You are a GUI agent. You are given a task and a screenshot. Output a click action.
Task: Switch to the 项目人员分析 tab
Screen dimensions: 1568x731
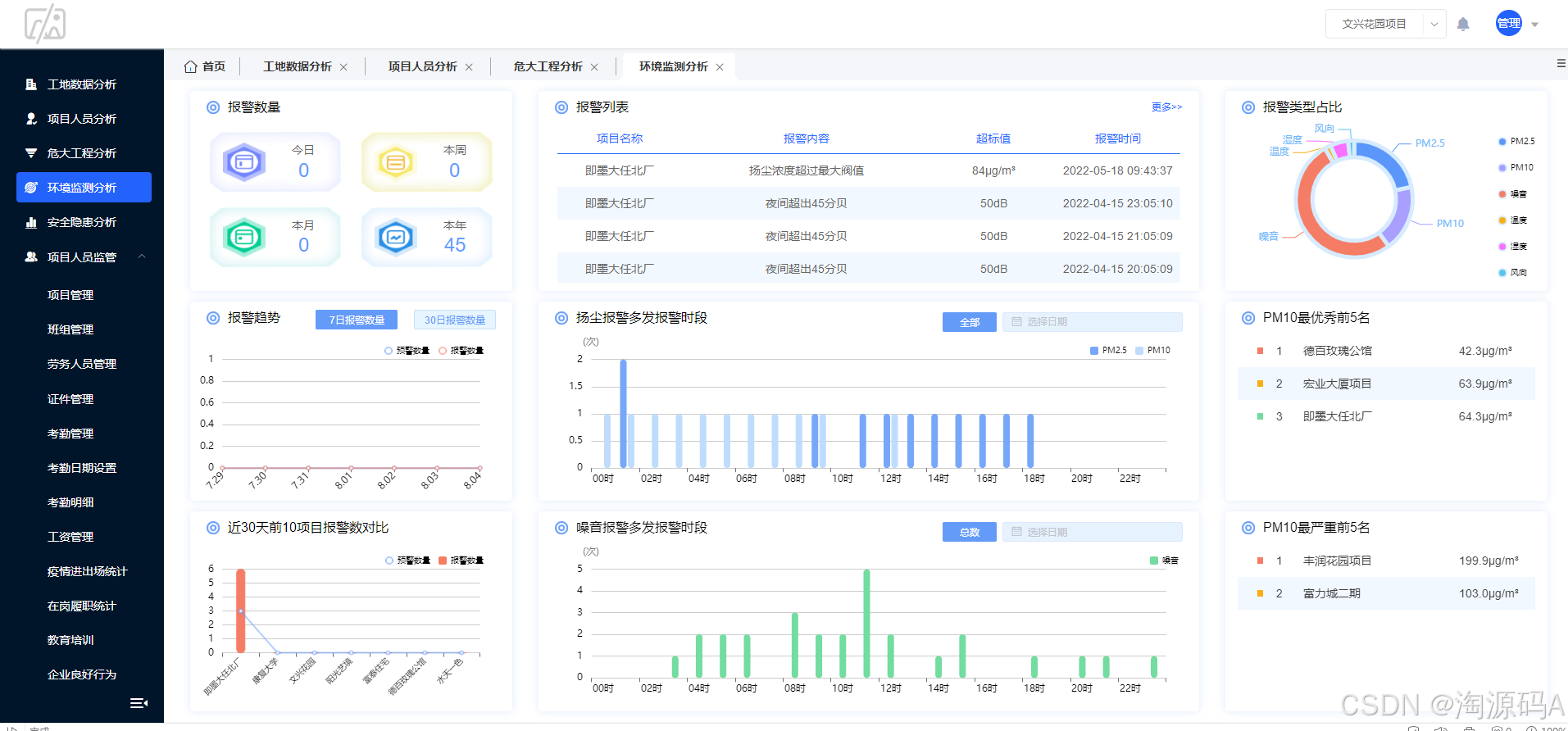(423, 66)
